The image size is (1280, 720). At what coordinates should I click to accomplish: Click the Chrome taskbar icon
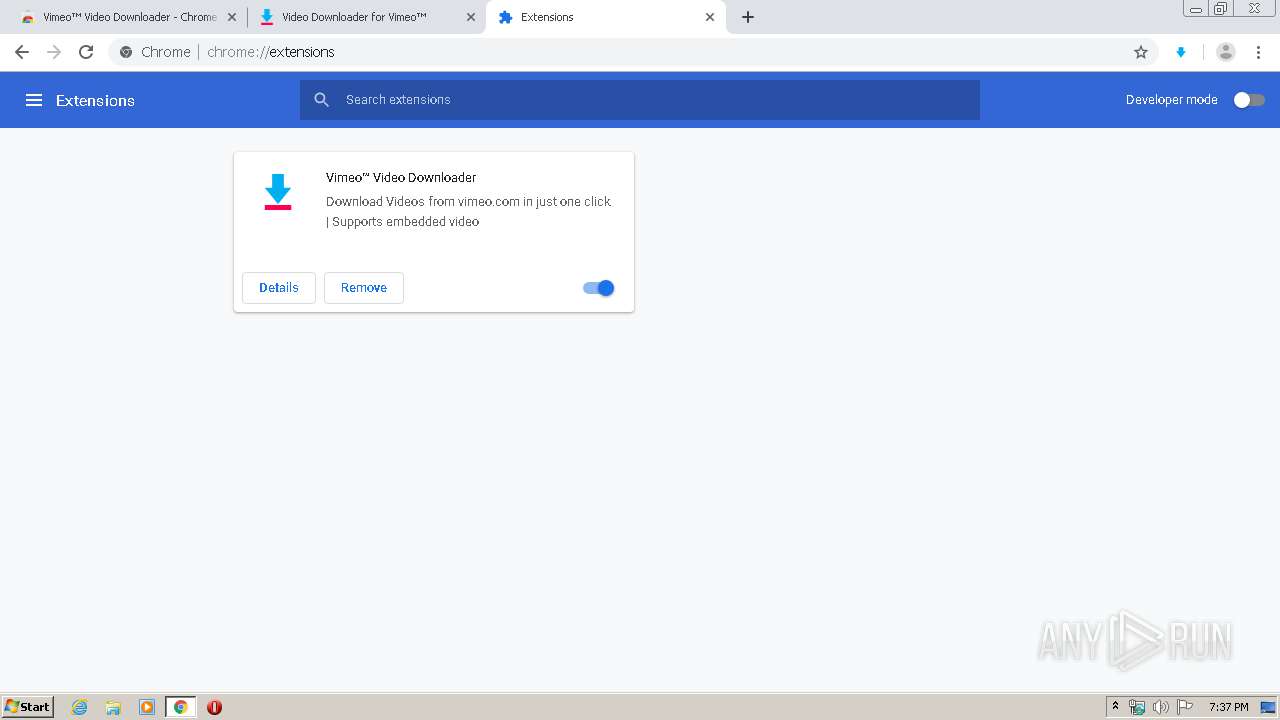[x=181, y=707]
